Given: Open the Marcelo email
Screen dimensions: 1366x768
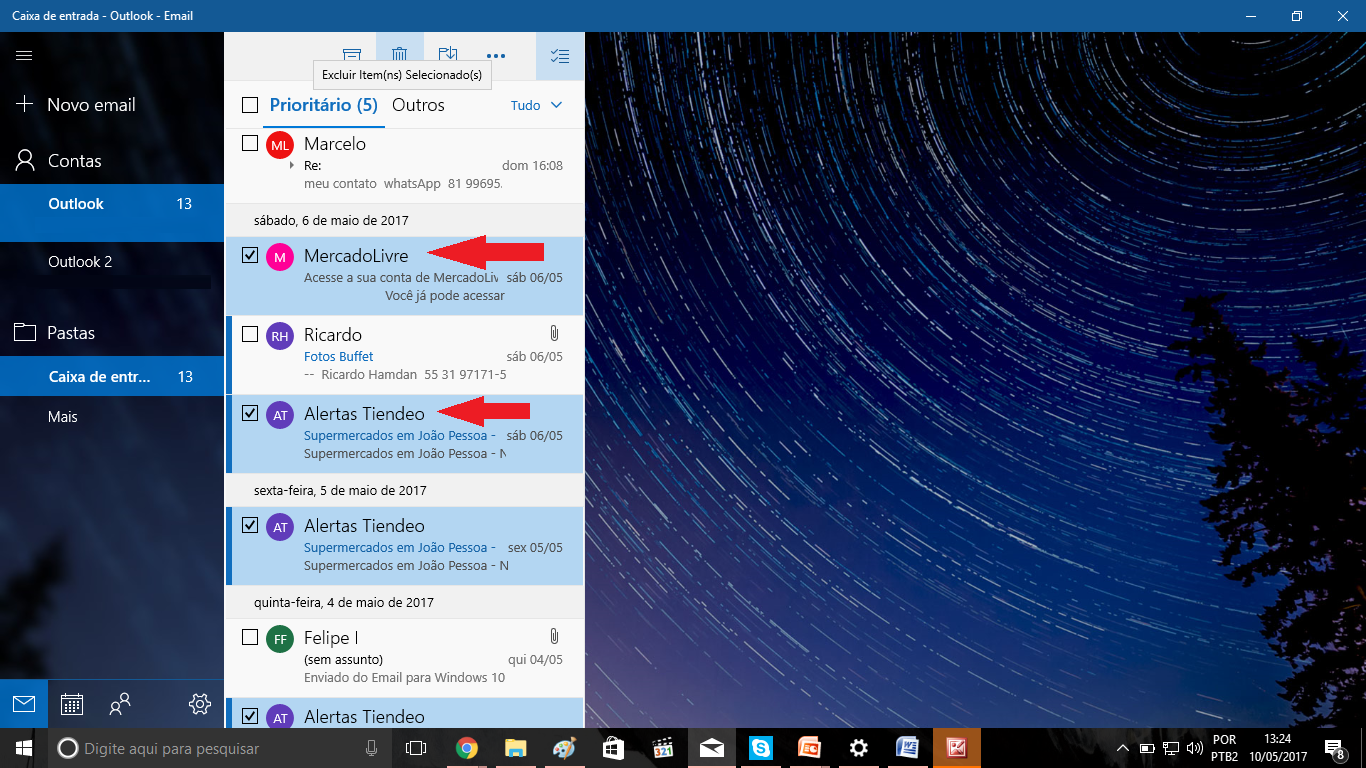Looking at the screenshot, I should click(x=404, y=164).
